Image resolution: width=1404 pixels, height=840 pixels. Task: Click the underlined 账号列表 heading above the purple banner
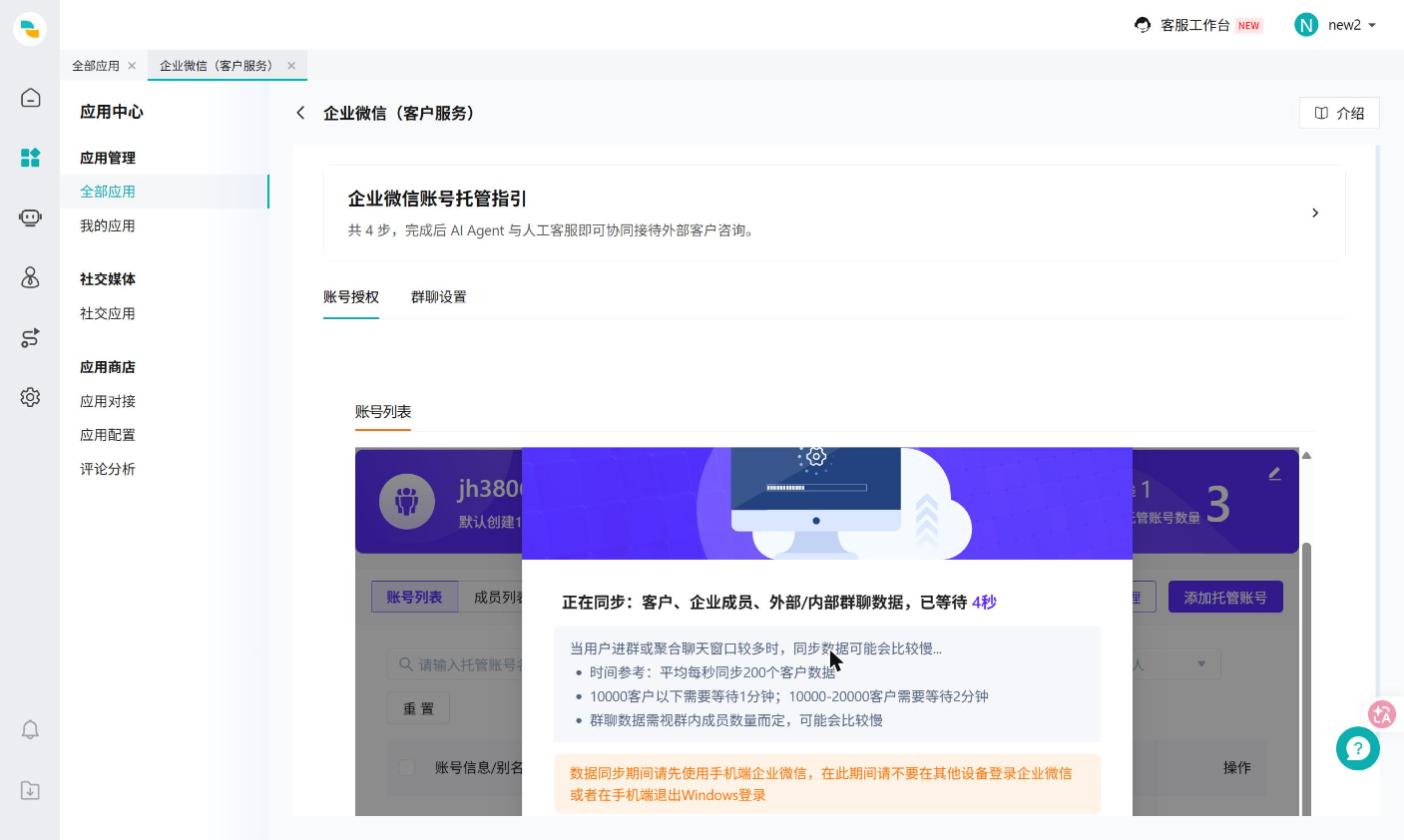point(383,412)
